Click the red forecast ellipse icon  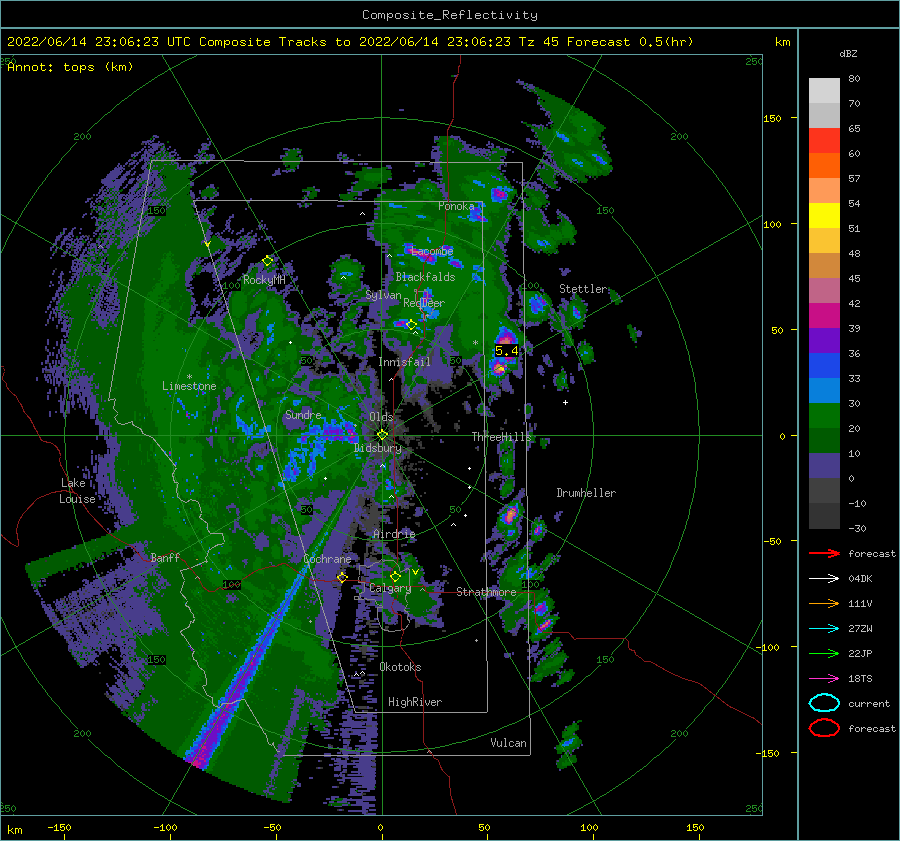point(824,728)
